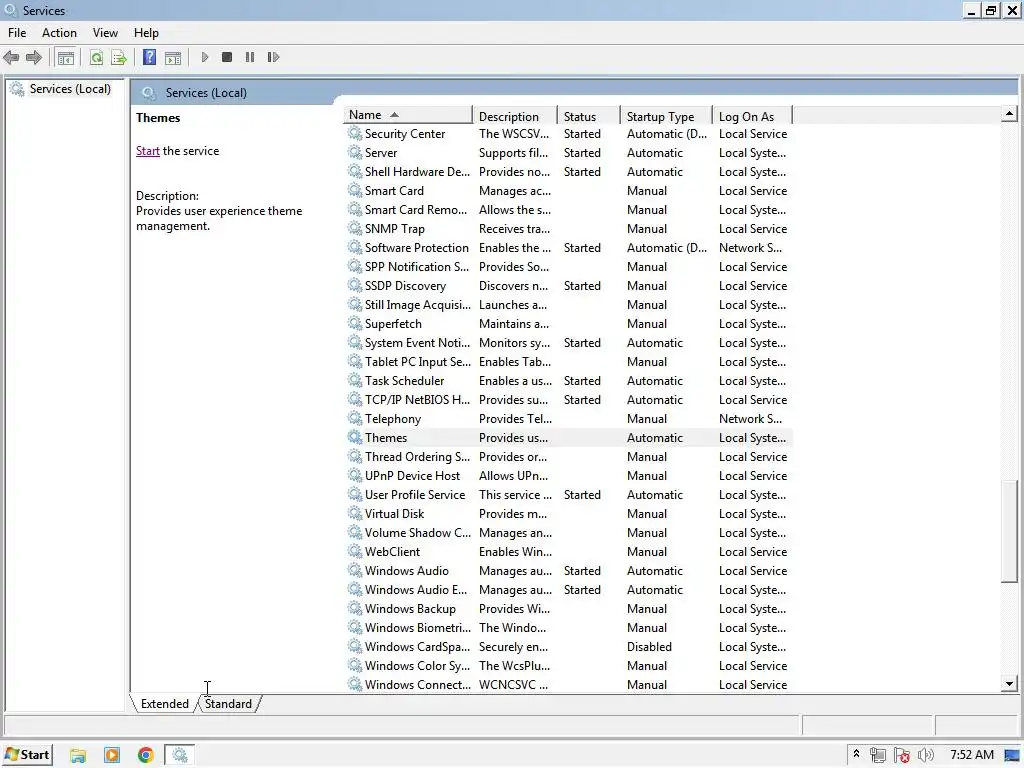Open the Windows Start button

(27, 755)
